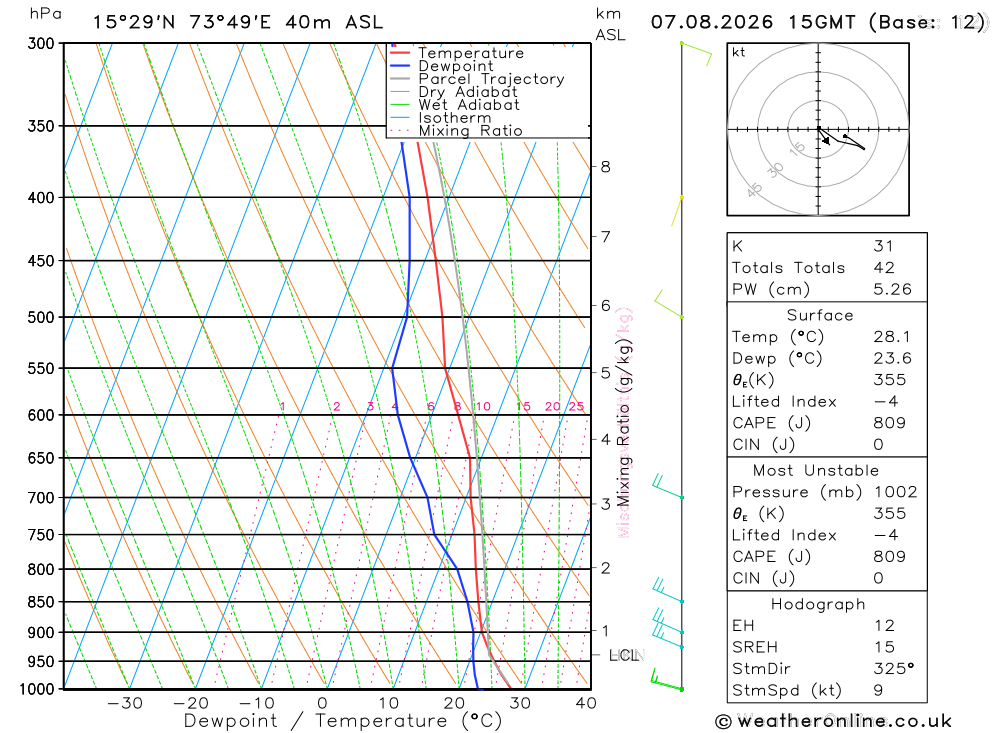Click the pink mixing ratio label 10
Screen dimensions: 1000x733
[x=483, y=406]
